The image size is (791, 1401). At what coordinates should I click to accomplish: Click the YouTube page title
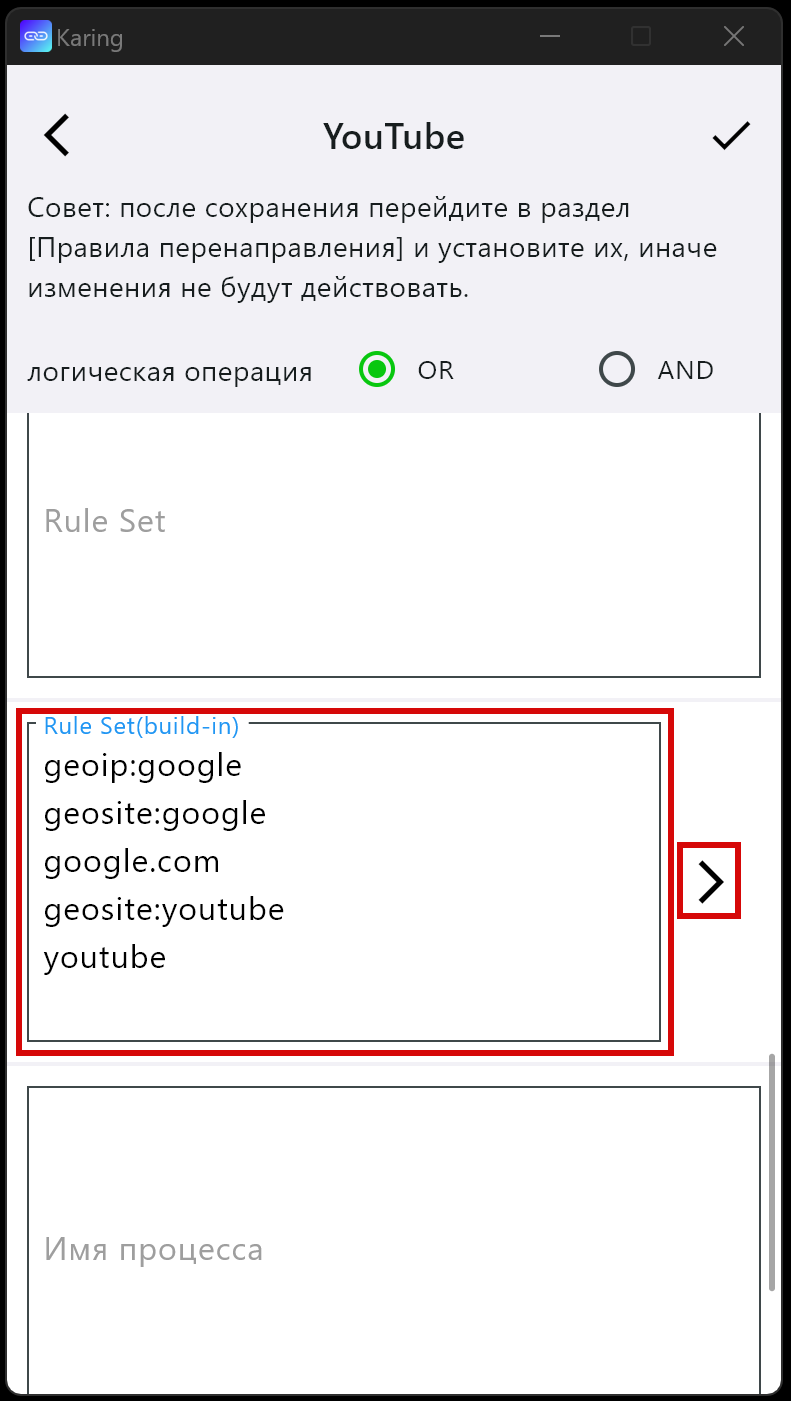(394, 136)
